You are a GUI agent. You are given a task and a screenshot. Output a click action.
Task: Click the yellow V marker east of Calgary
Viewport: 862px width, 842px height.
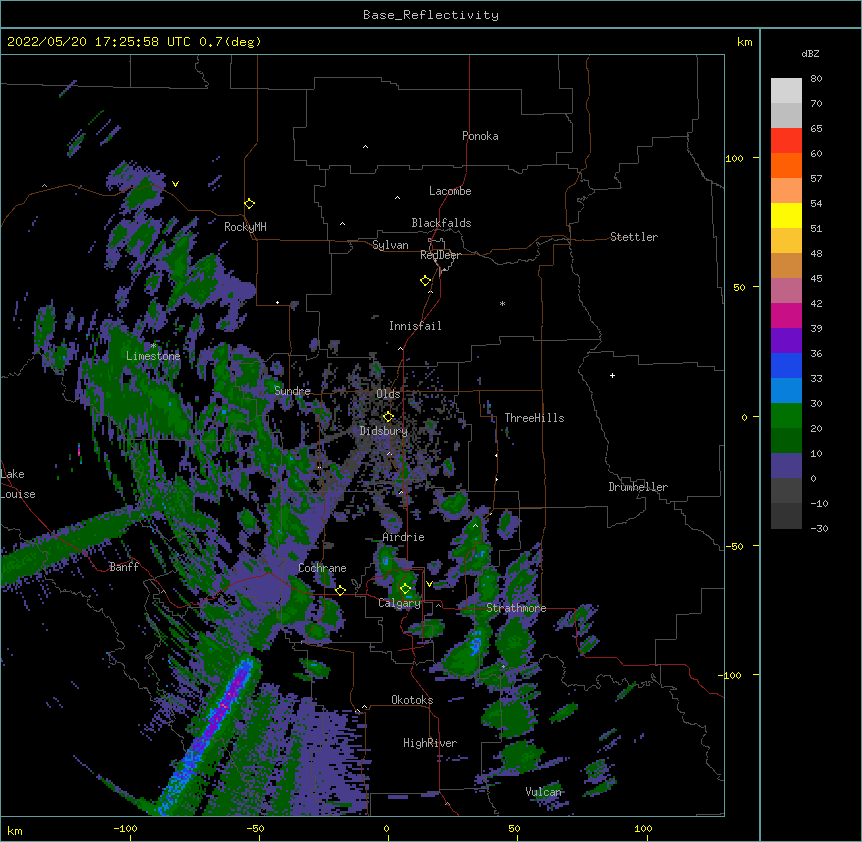pos(429,584)
